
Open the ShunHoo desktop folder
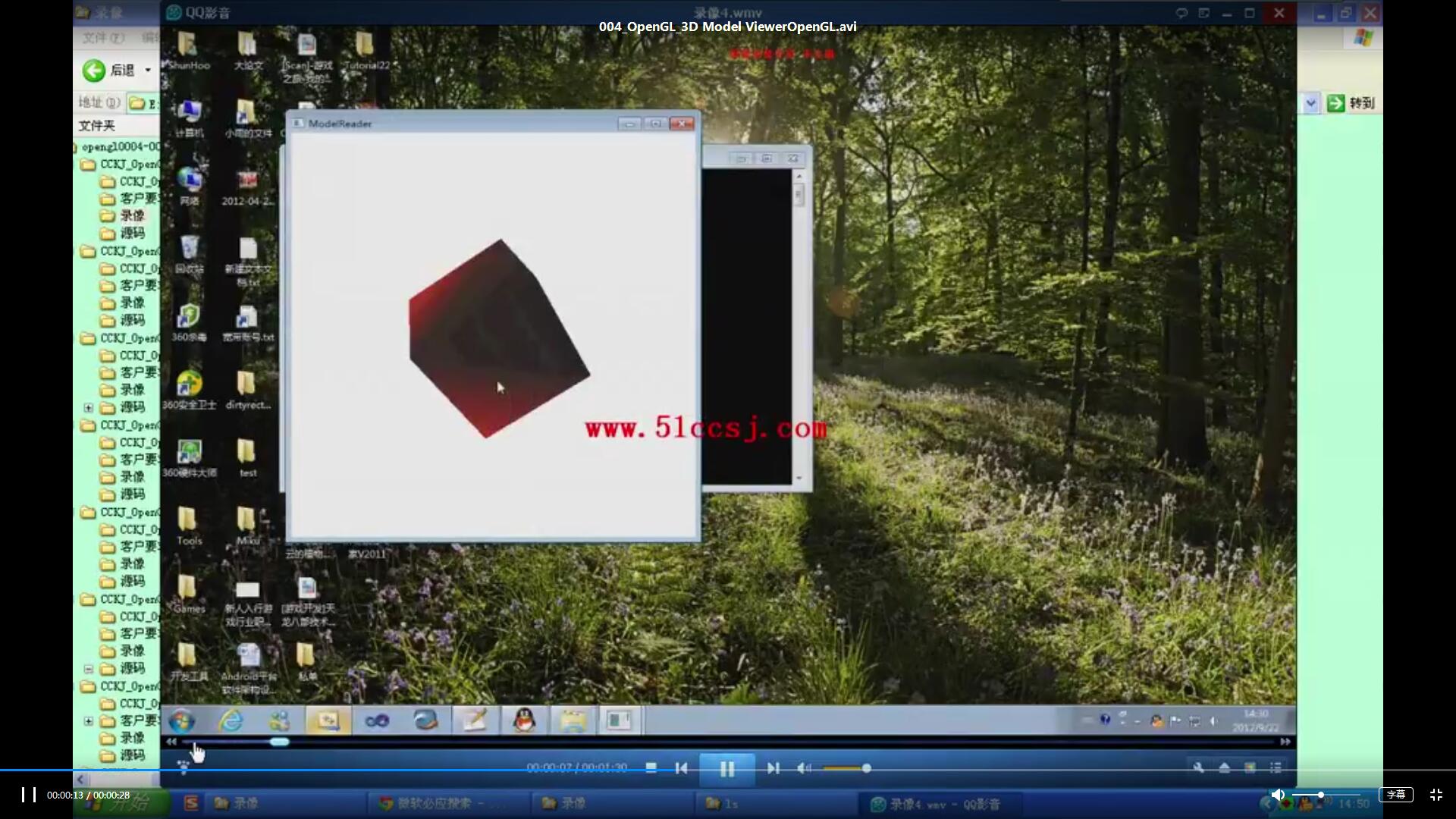point(188,51)
